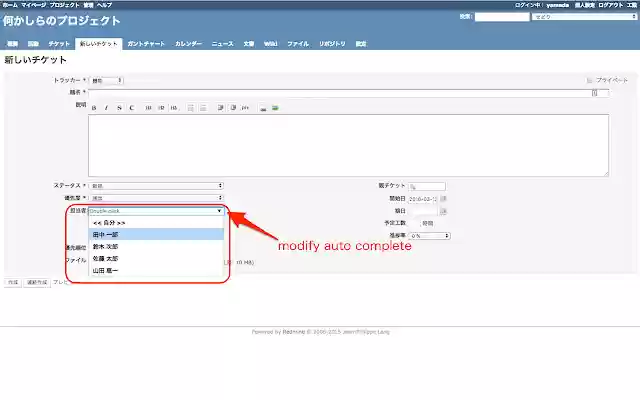Insert unordered list in description
This screenshot has height=400, width=640.
pos(191,108)
